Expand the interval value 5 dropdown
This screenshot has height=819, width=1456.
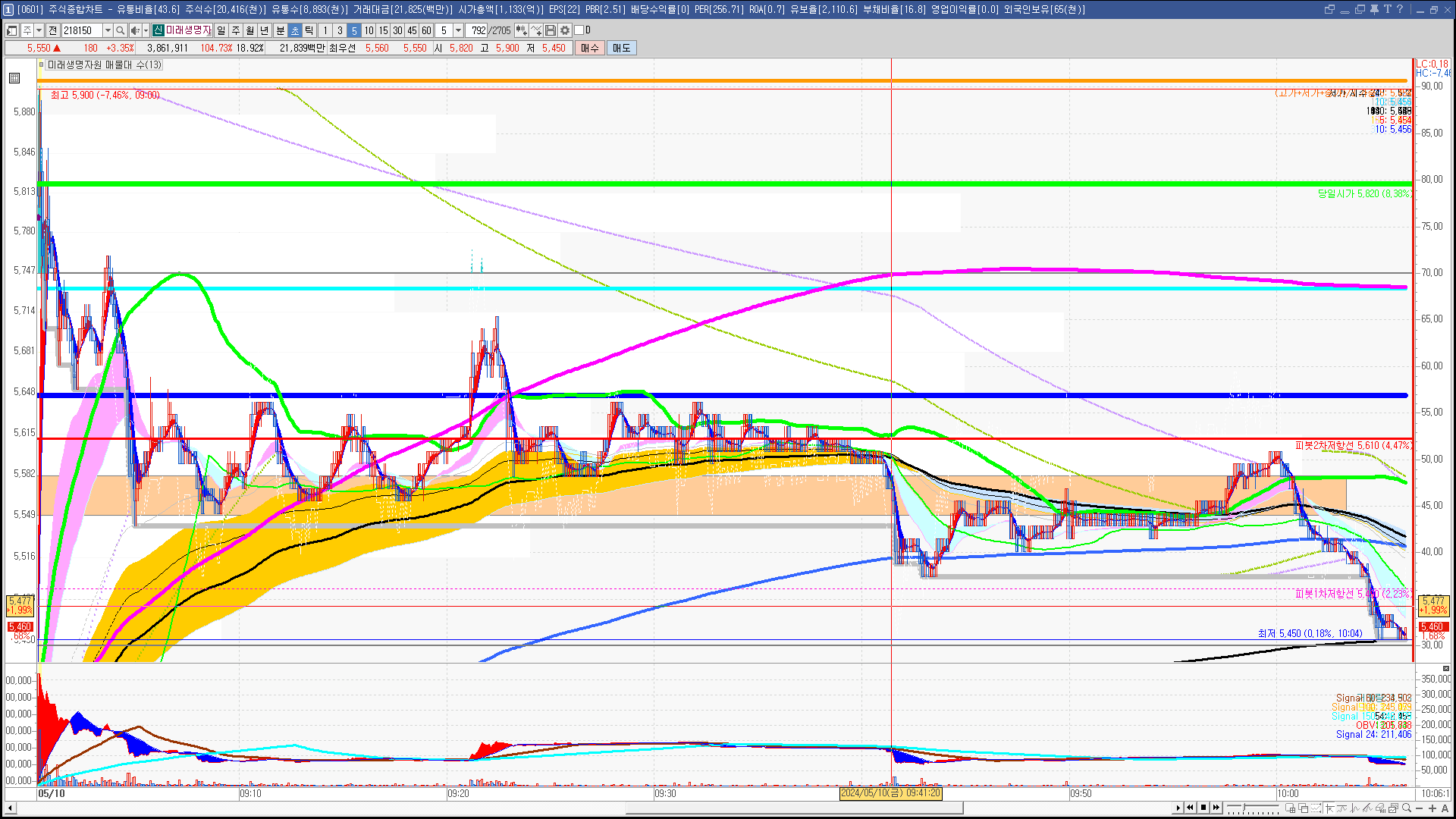click(458, 30)
